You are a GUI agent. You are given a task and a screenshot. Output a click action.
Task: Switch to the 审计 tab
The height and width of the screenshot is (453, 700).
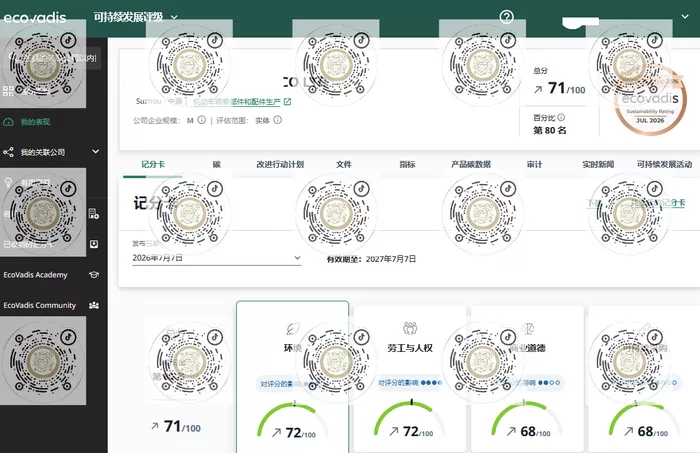click(x=534, y=164)
